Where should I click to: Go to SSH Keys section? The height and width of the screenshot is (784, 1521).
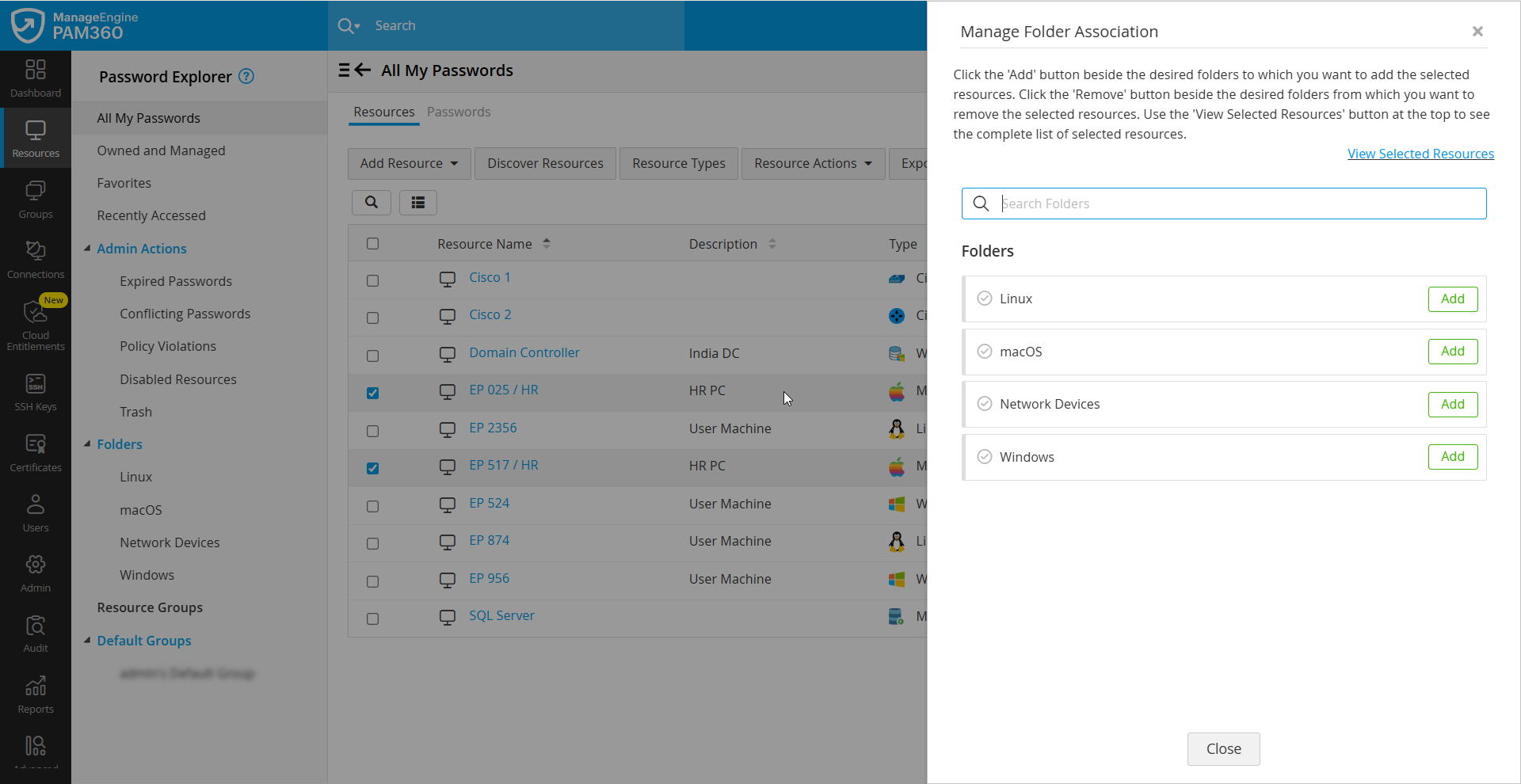click(x=36, y=392)
